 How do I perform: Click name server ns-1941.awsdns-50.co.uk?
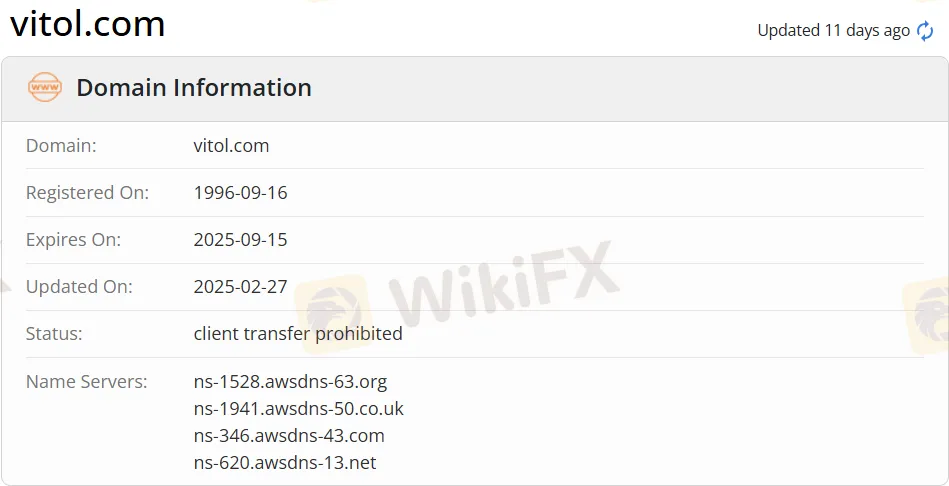tap(298, 409)
